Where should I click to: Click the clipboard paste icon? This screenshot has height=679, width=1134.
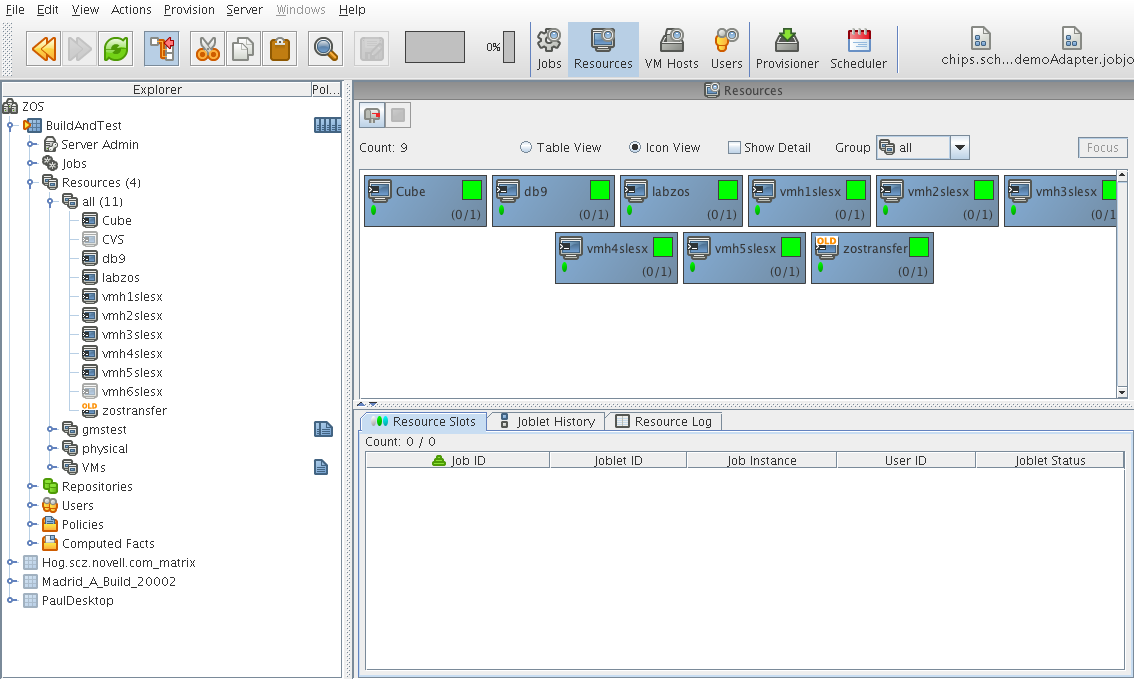coord(279,49)
